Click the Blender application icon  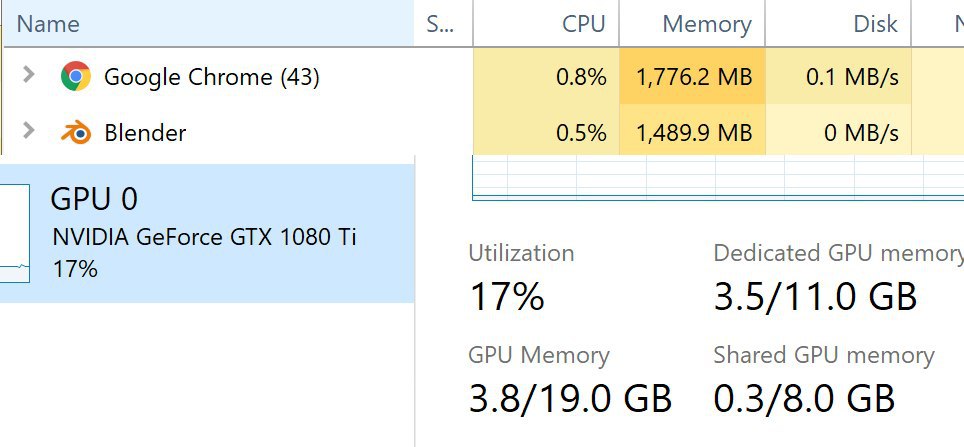pos(76,132)
